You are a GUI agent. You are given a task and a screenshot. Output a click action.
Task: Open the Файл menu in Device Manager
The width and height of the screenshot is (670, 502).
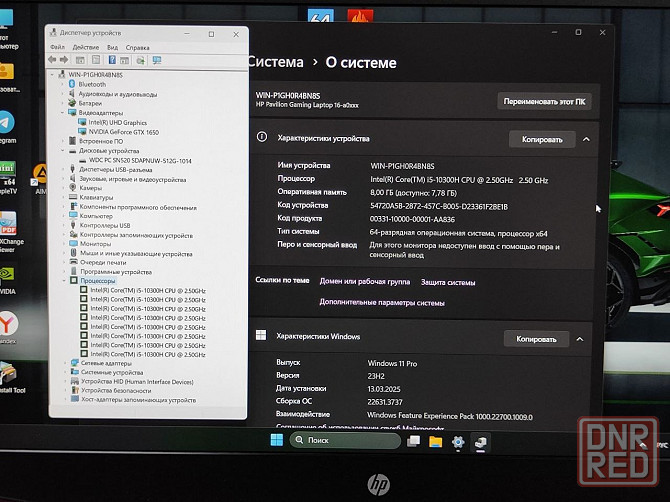tap(57, 47)
